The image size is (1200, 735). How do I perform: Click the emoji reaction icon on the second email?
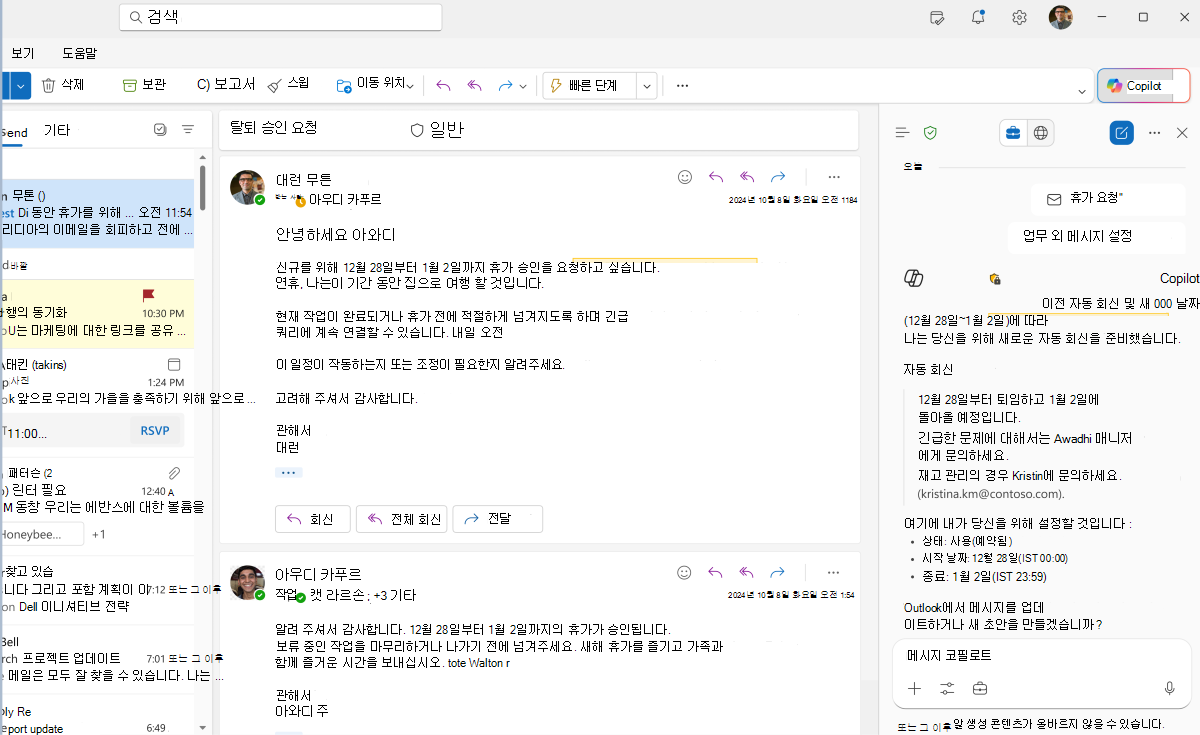coord(685,573)
